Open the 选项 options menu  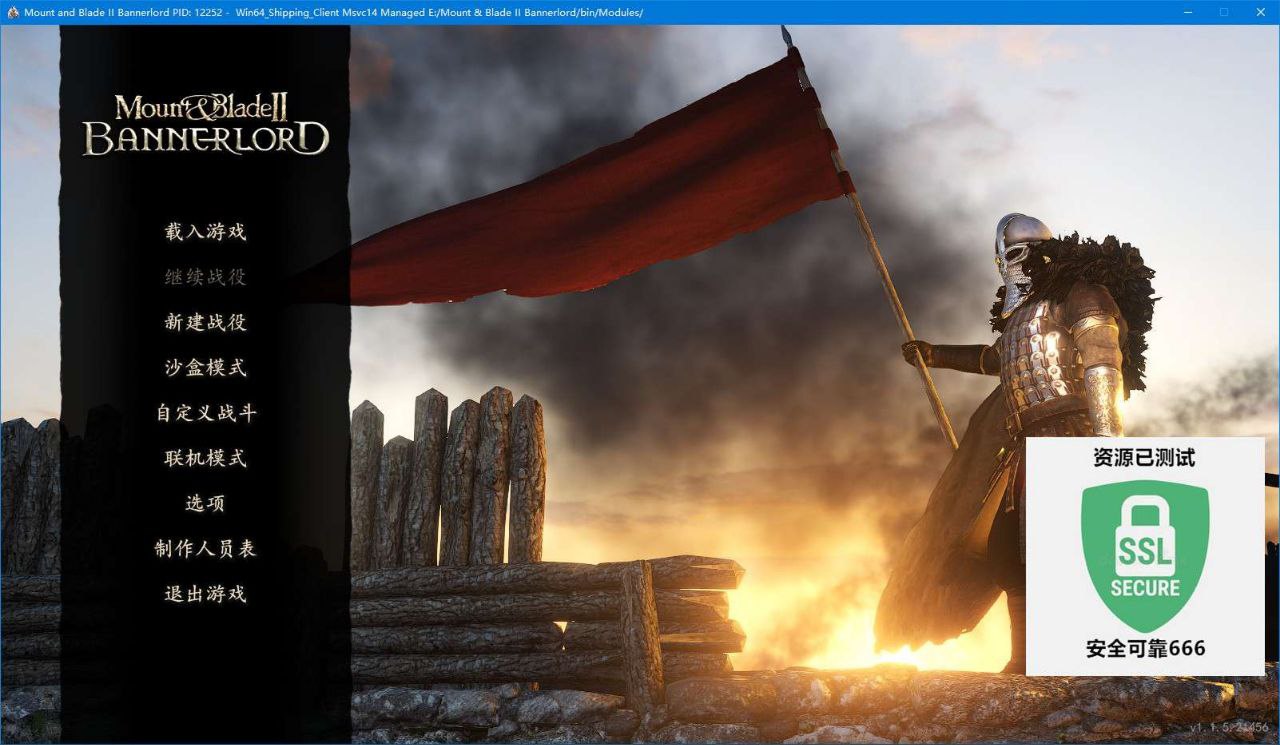[205, 503]
